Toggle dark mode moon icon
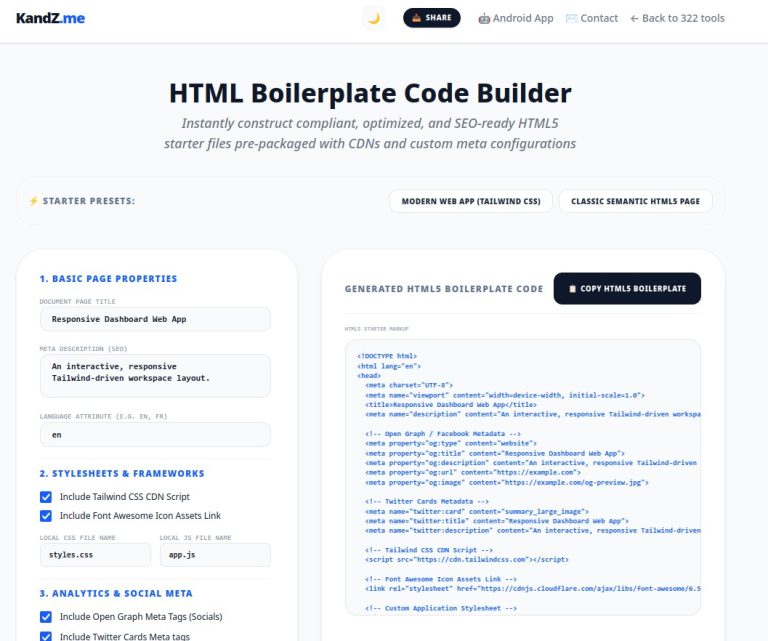Image resolution: width=768 pixels, height=641 pixels. click(x=374, y=18)
